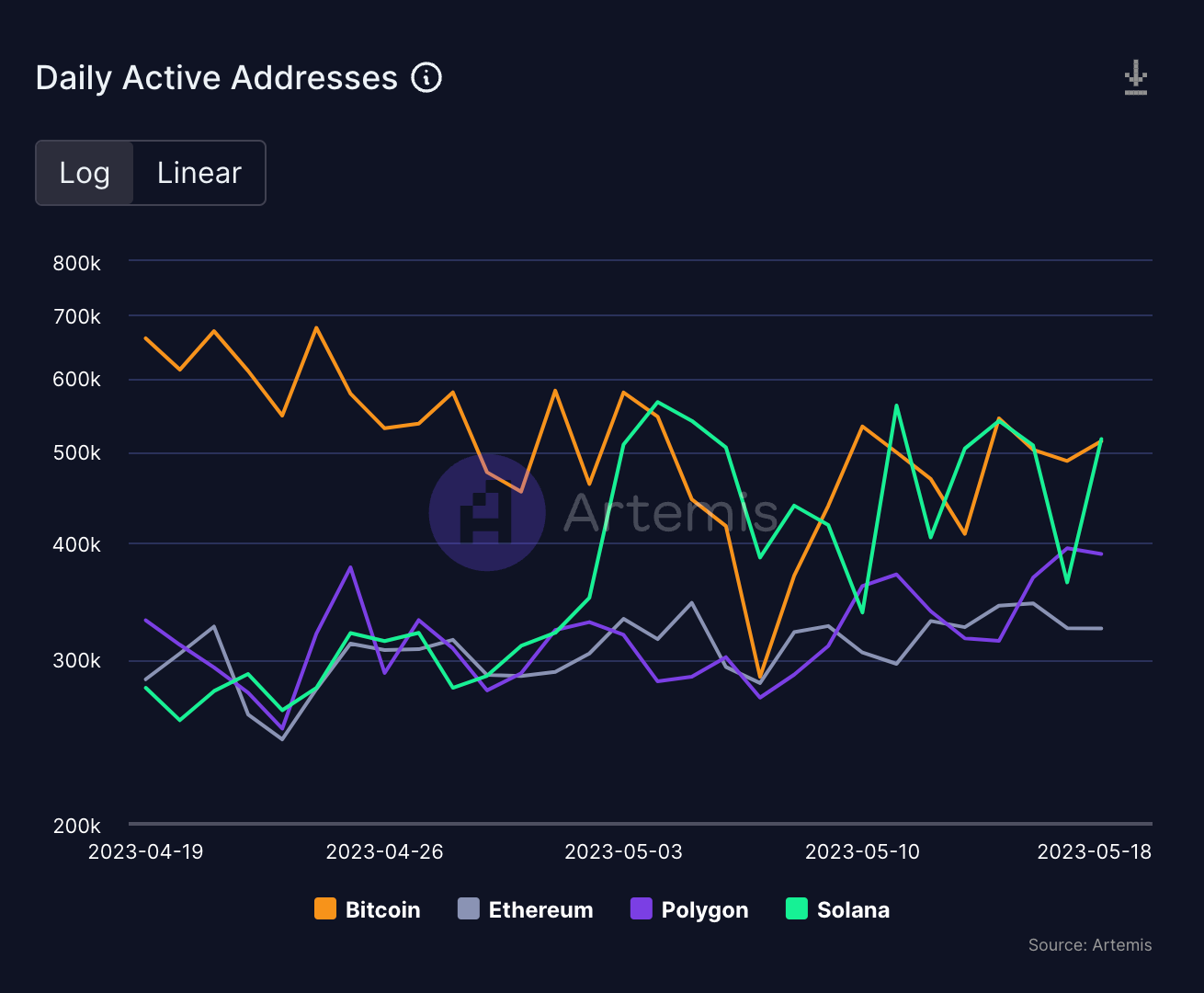The width and height of the screenshot is (1204, 993).
Task: Click the green Solana color swatch
Action: (797, 909)
